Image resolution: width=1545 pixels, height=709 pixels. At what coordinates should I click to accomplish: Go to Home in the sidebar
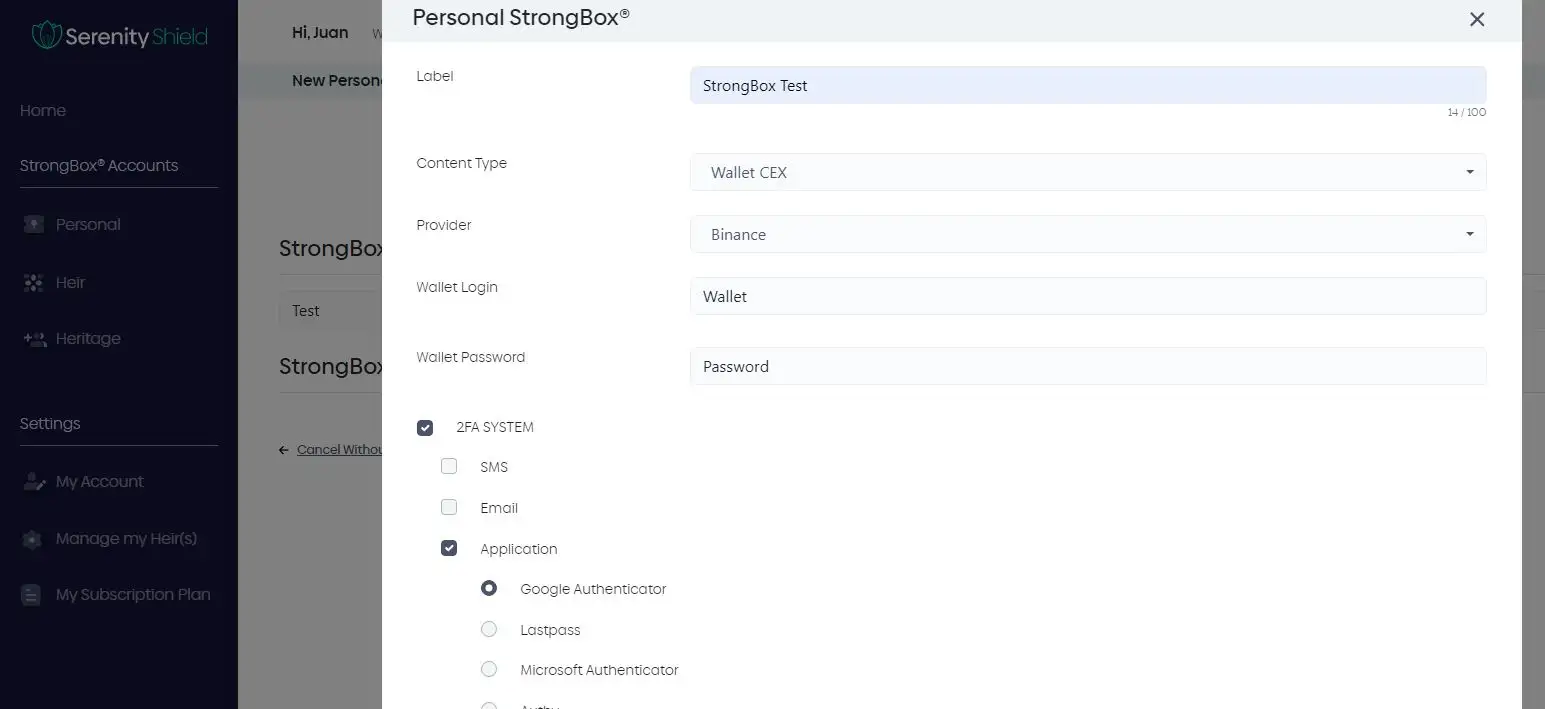(43, 111)
